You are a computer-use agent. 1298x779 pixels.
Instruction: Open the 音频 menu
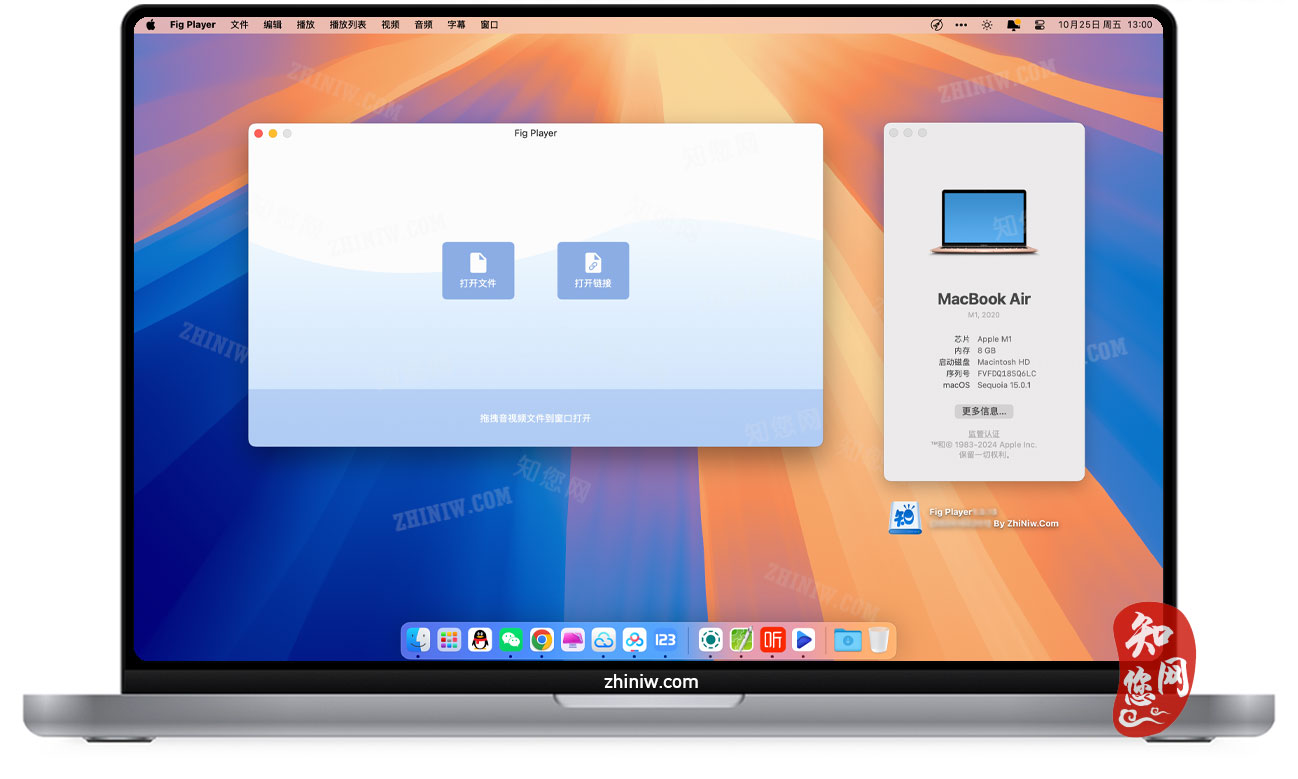(x=423, y=25)
